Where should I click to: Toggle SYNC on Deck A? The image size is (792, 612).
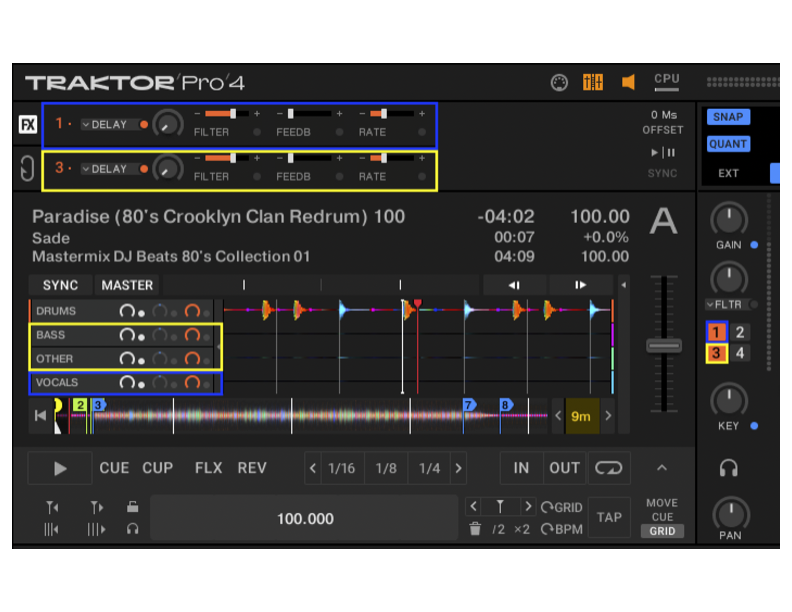(x=60, y=285)
